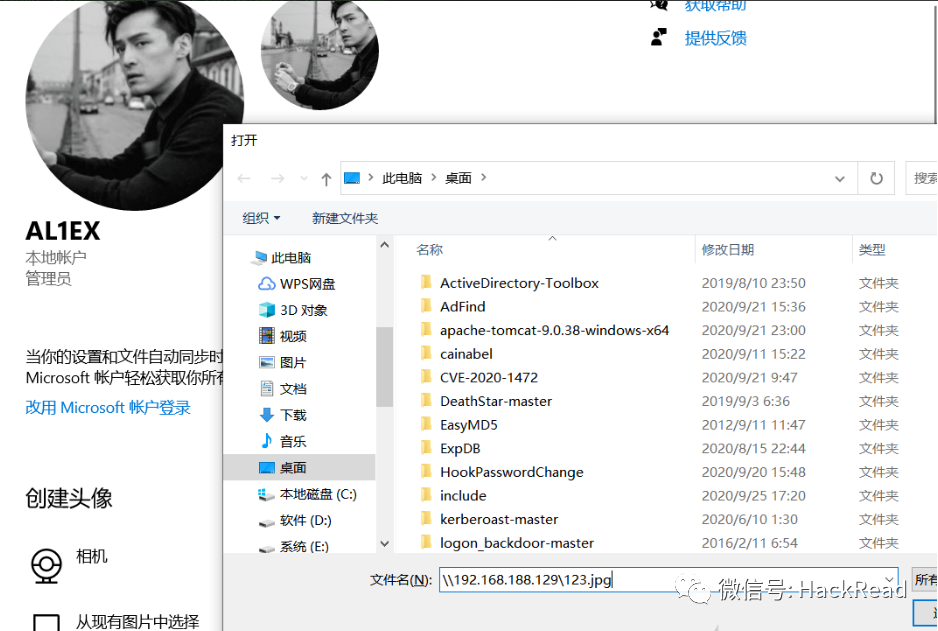Expand the address bar history dropdown
The width and height of the screenshot is (938, 631).
[840, 178]
